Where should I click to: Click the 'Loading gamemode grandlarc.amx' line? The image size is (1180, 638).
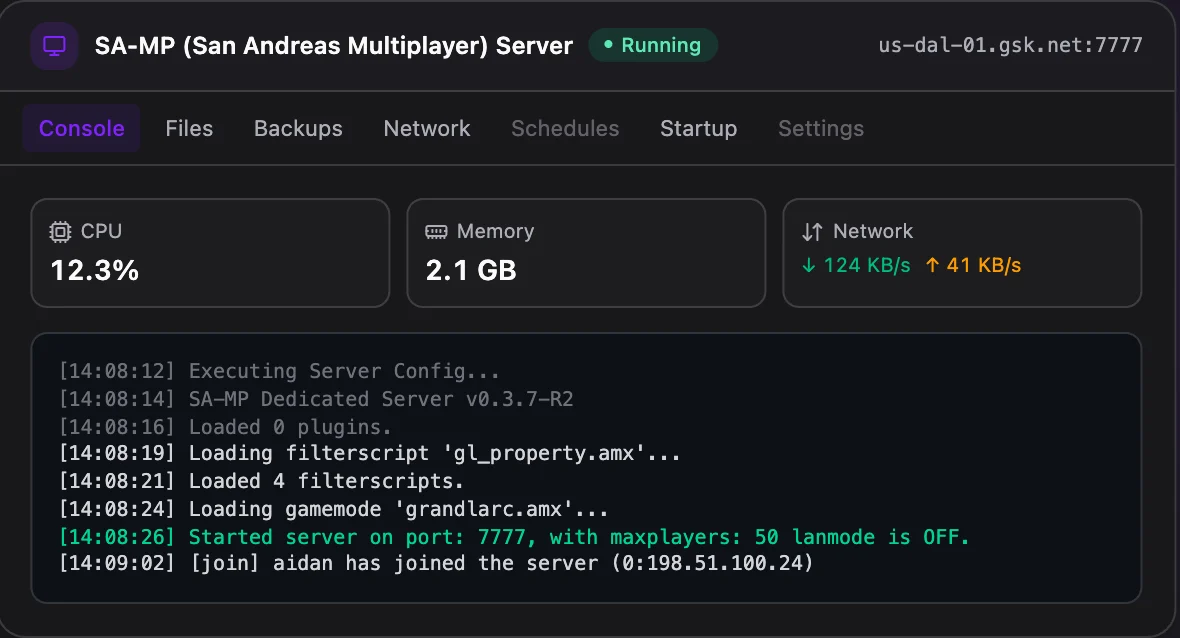(x=333, y=509)
